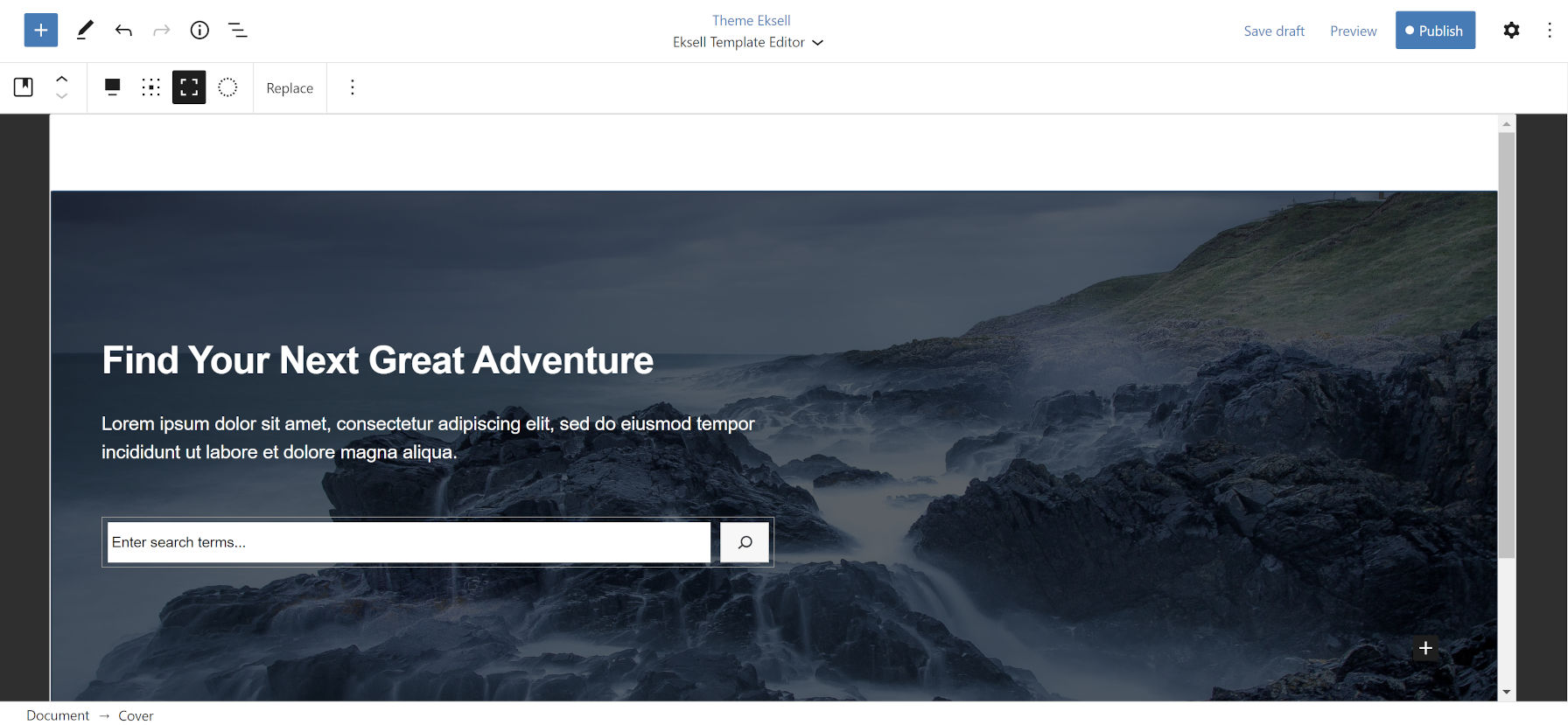Open the List View outline
Viewport: 1568px width, 725px height.
click(238, 31)
